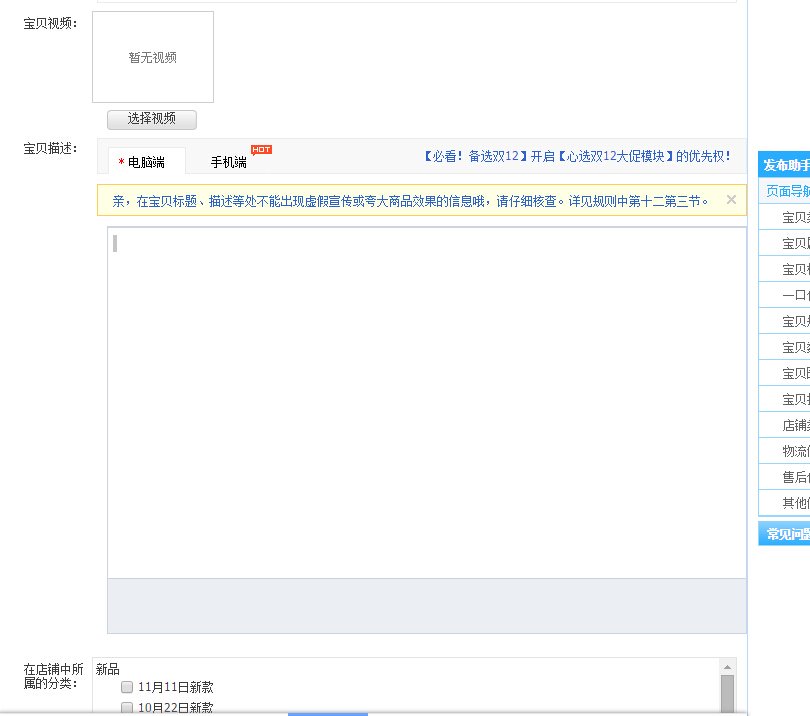
Task: Switch to the 手机端 description tab
Action: (228, 162)
